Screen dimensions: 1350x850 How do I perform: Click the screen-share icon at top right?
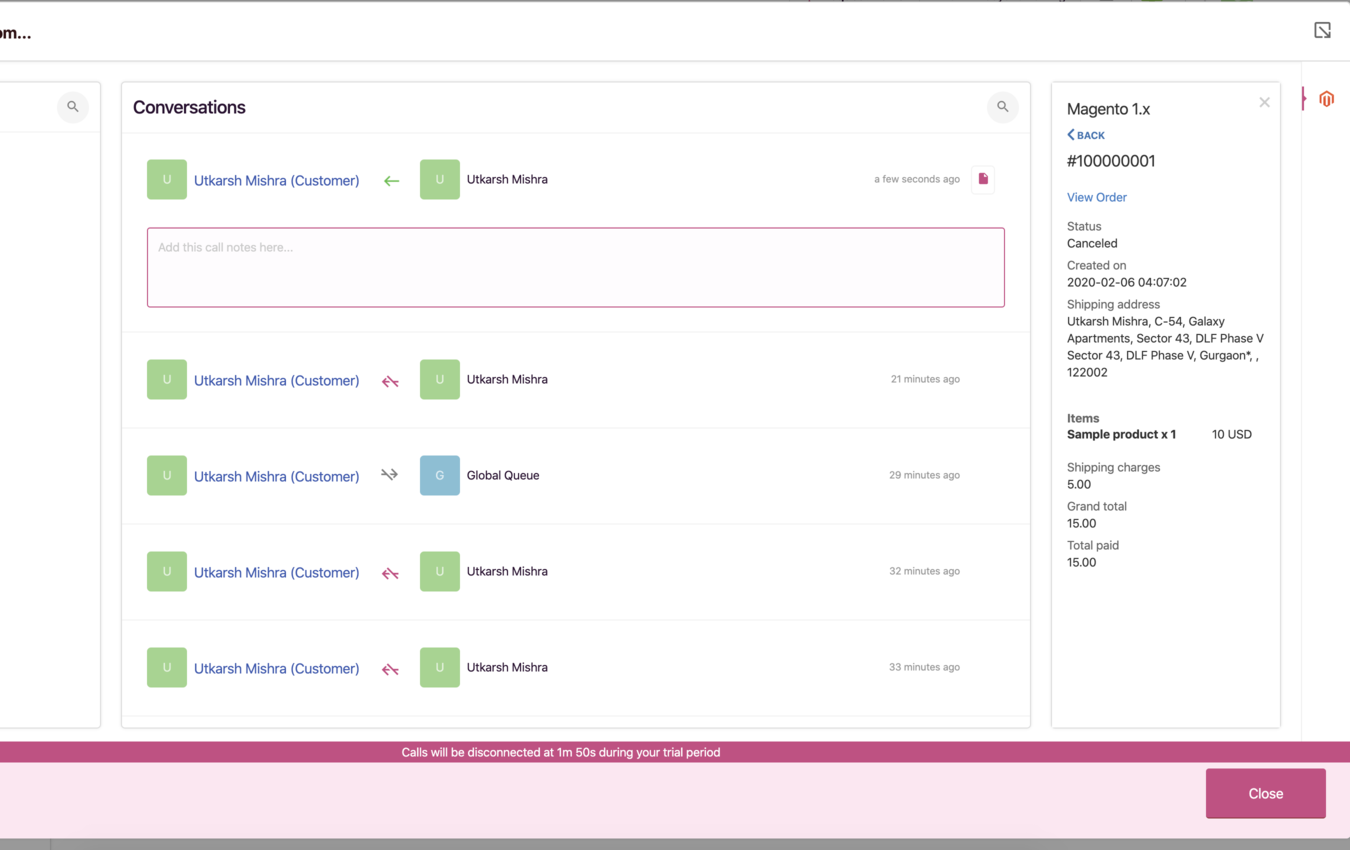(x=1322, y=30)
